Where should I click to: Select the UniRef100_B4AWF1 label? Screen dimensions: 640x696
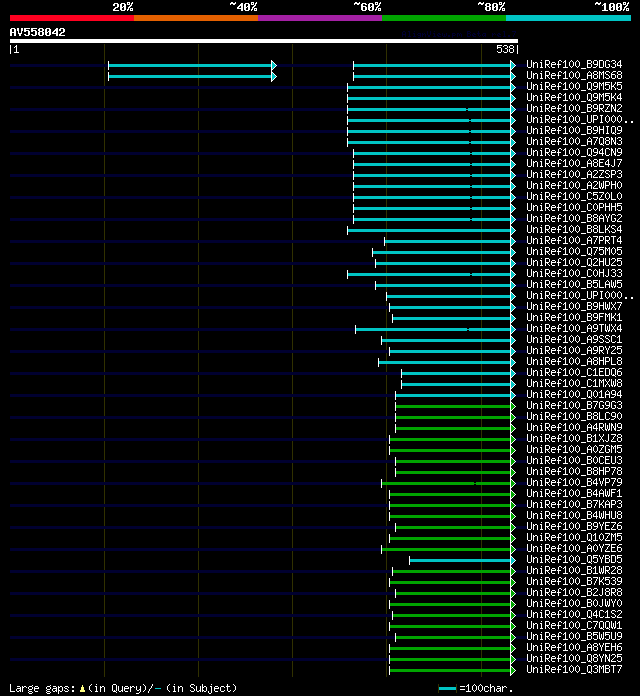[574, 493]
